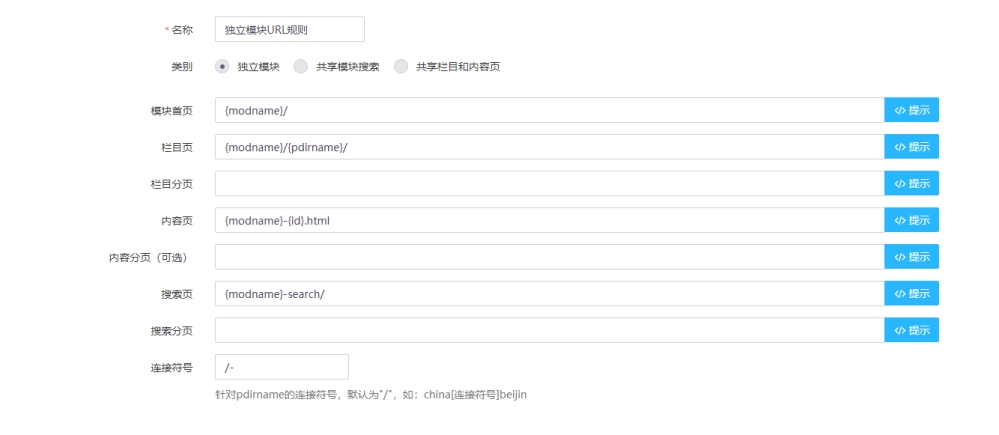Focus the 模块首页 URL rule field
Viewport: 999px width, 435px height.
tap(548, 110)
